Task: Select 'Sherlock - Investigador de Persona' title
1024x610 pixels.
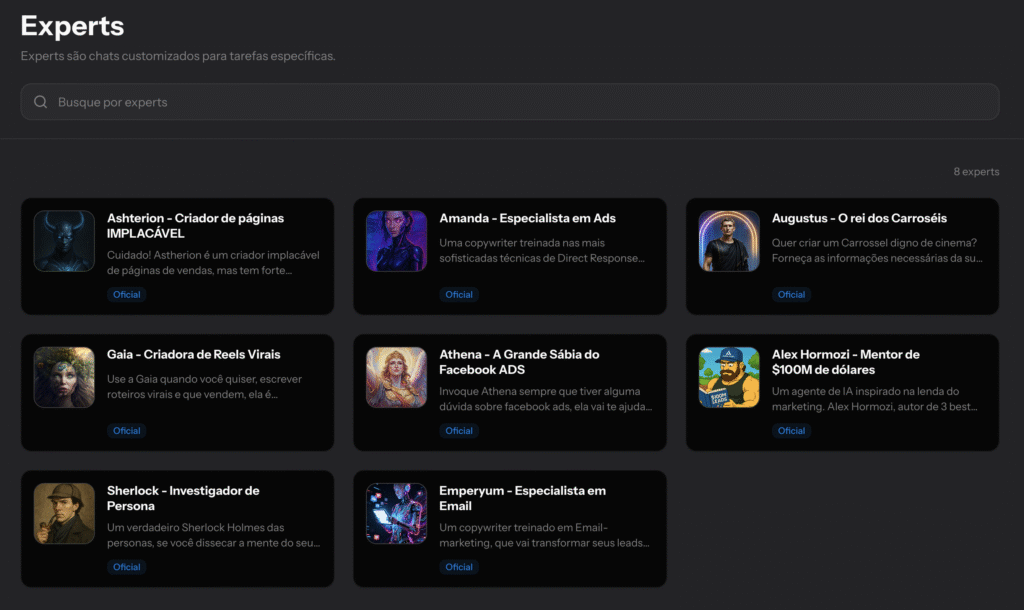Action: click(183, 498)
